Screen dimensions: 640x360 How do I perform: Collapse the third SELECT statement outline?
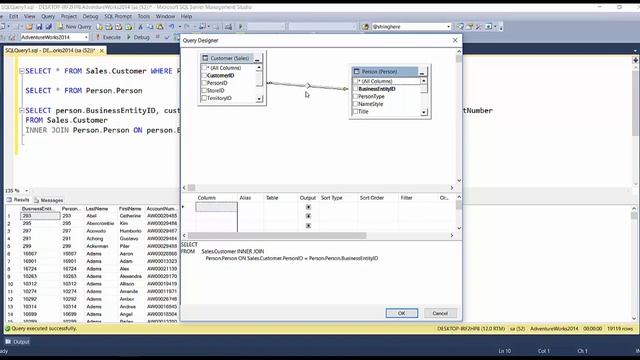click(22, 111)
